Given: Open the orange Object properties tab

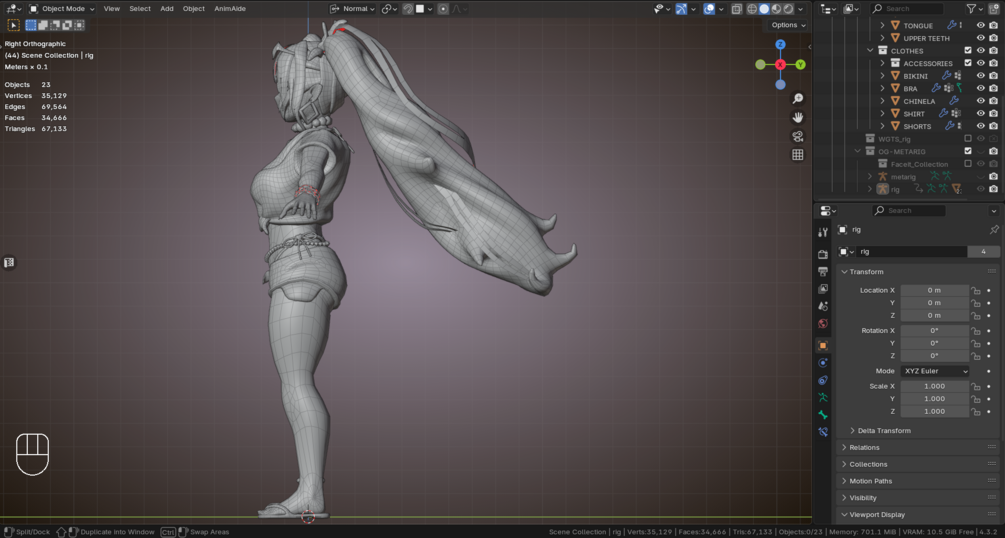Looking at the screenshot, I should pos(823,346).
